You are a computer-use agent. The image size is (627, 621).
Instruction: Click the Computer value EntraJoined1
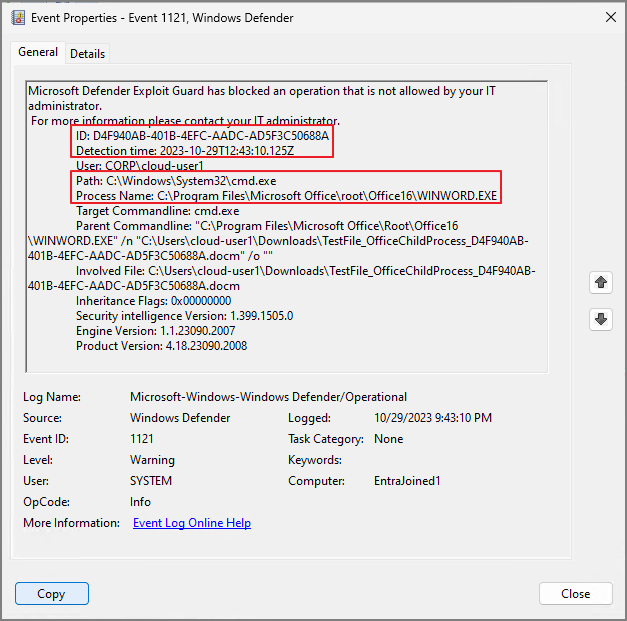[x=407, y=481]
